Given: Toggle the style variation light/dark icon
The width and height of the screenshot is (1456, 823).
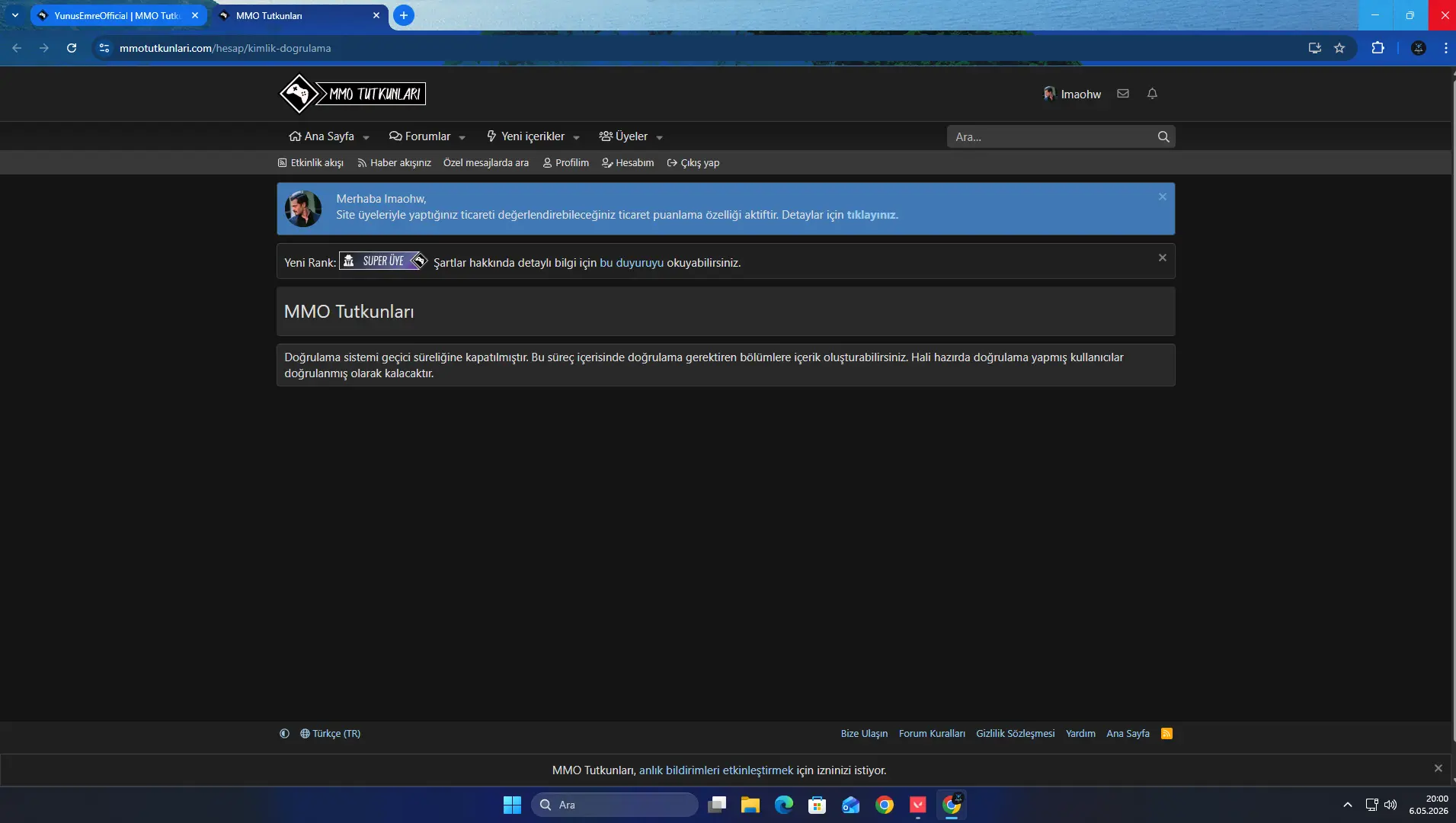Looking at the screenshot, I should point(284,734).
